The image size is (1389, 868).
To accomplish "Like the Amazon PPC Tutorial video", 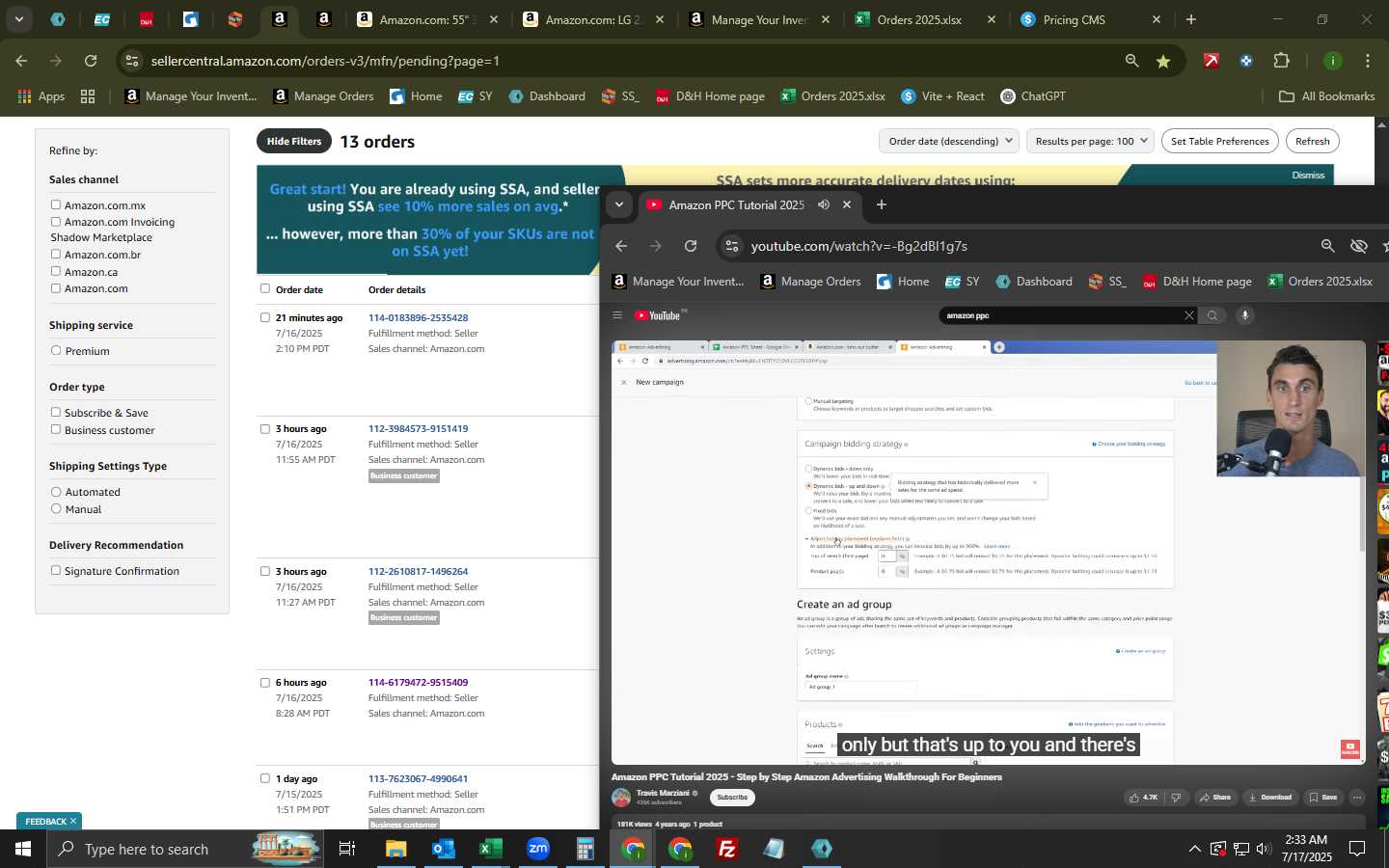I will [1143, 798].
